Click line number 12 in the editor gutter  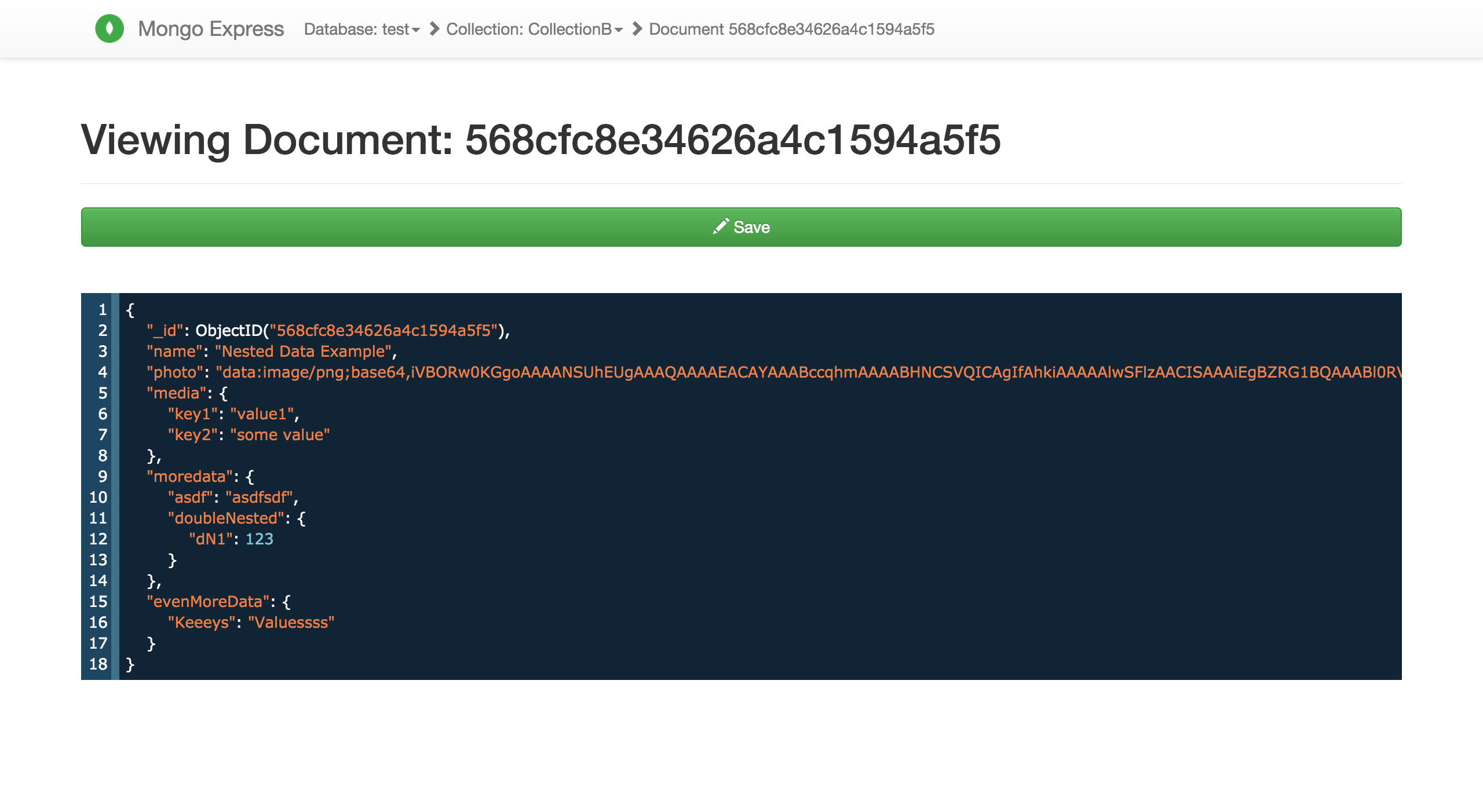click(x=98, y=539)
